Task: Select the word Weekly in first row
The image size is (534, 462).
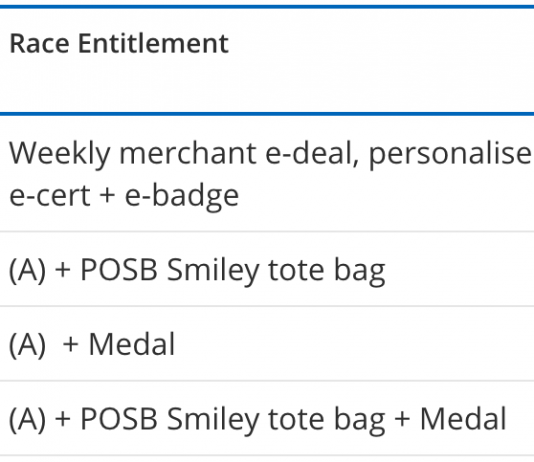Action: pyautogui.click(x=60, y=154)
